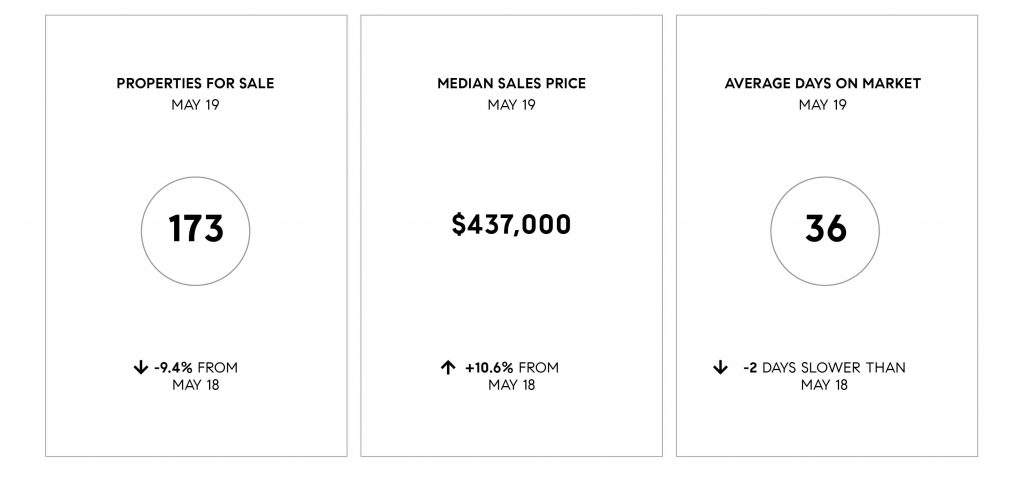Click May 18 in Median Sales Price card
The width and height of the screenshot is (1024, 502).
[x=511, y=385]
